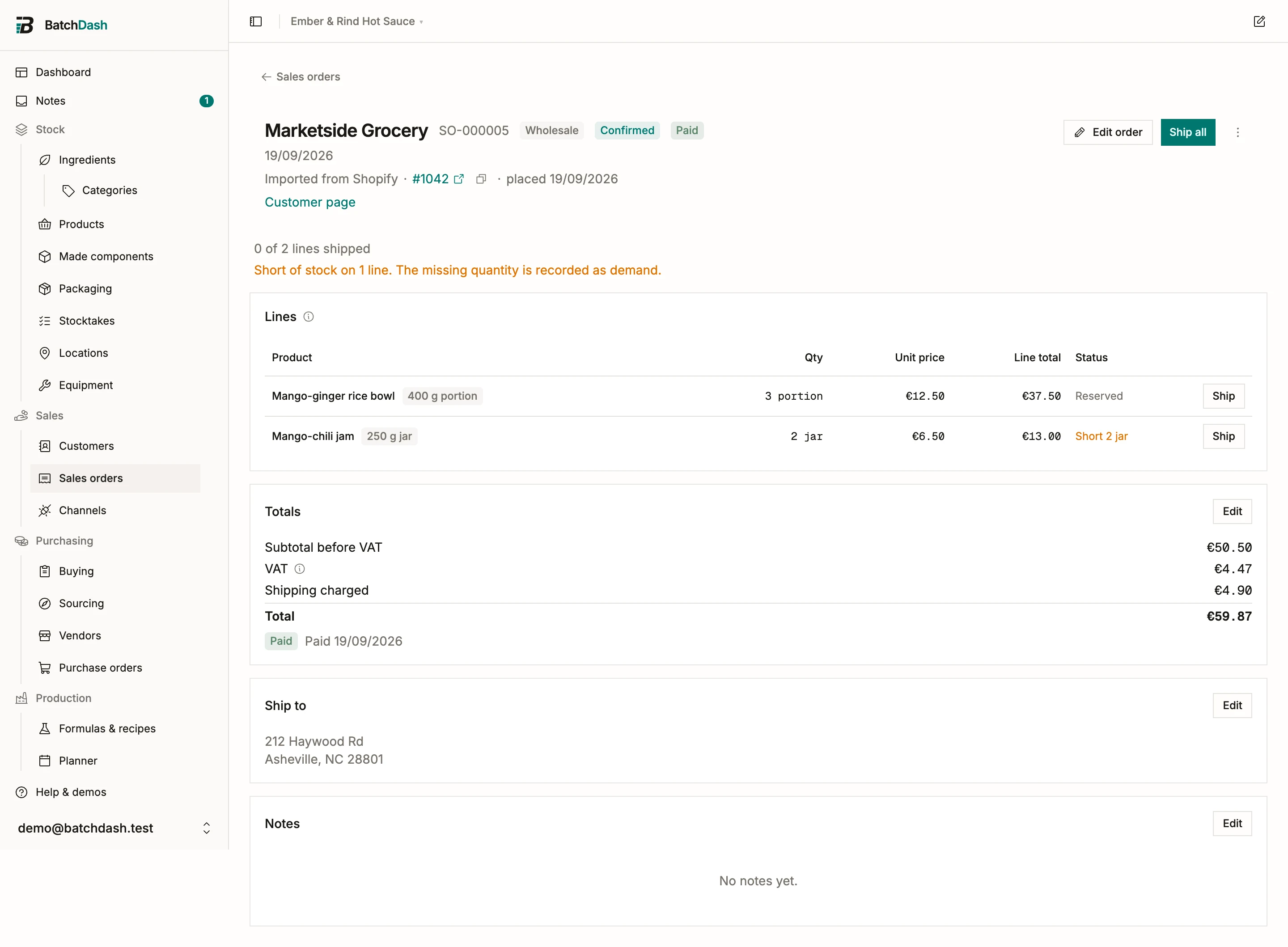Viewport: 1288px width, 947px height.
Task: Ship the Mango-ginger rice bowl line
Action: [1223, 396]
